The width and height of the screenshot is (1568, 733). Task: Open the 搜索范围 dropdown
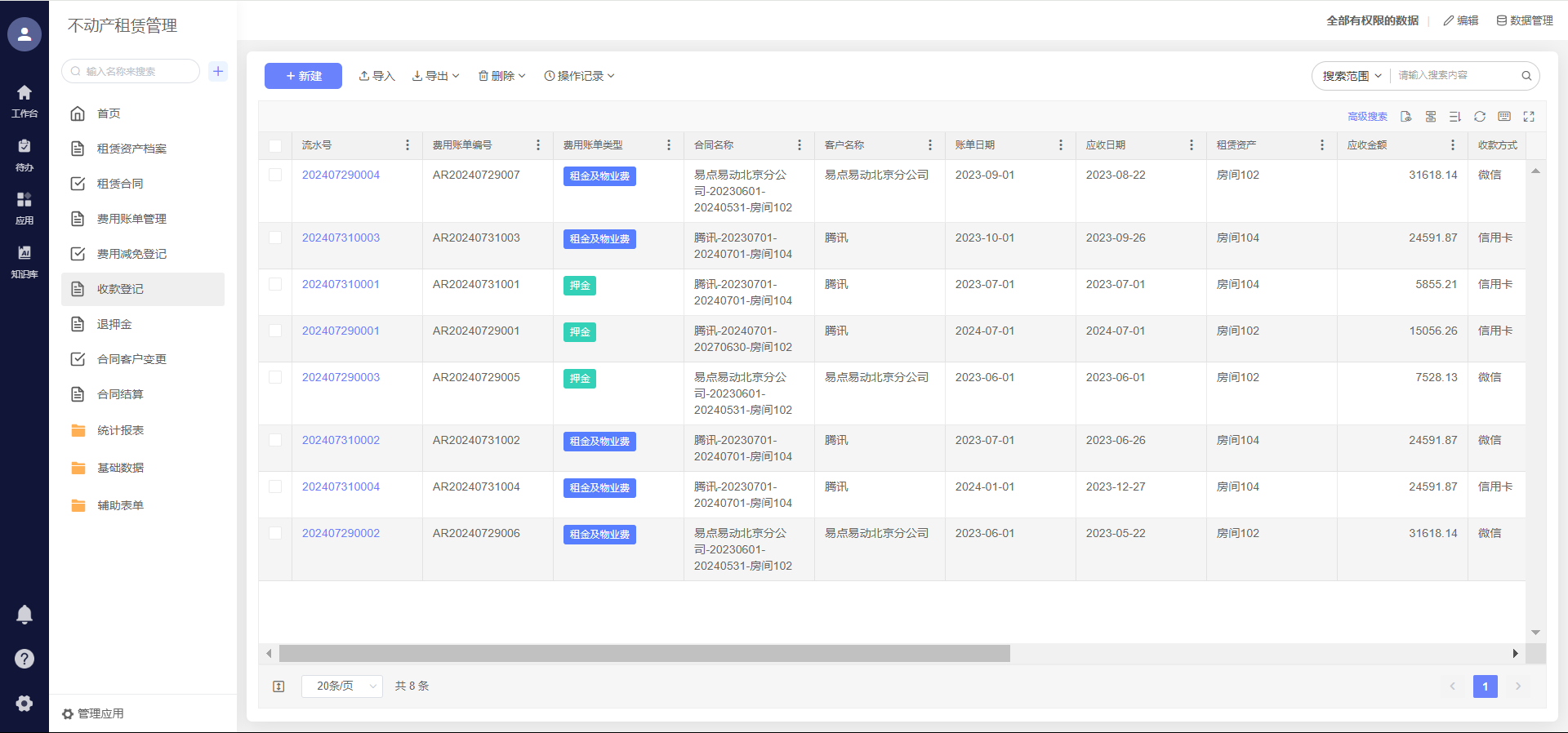tap(1352, 76)
